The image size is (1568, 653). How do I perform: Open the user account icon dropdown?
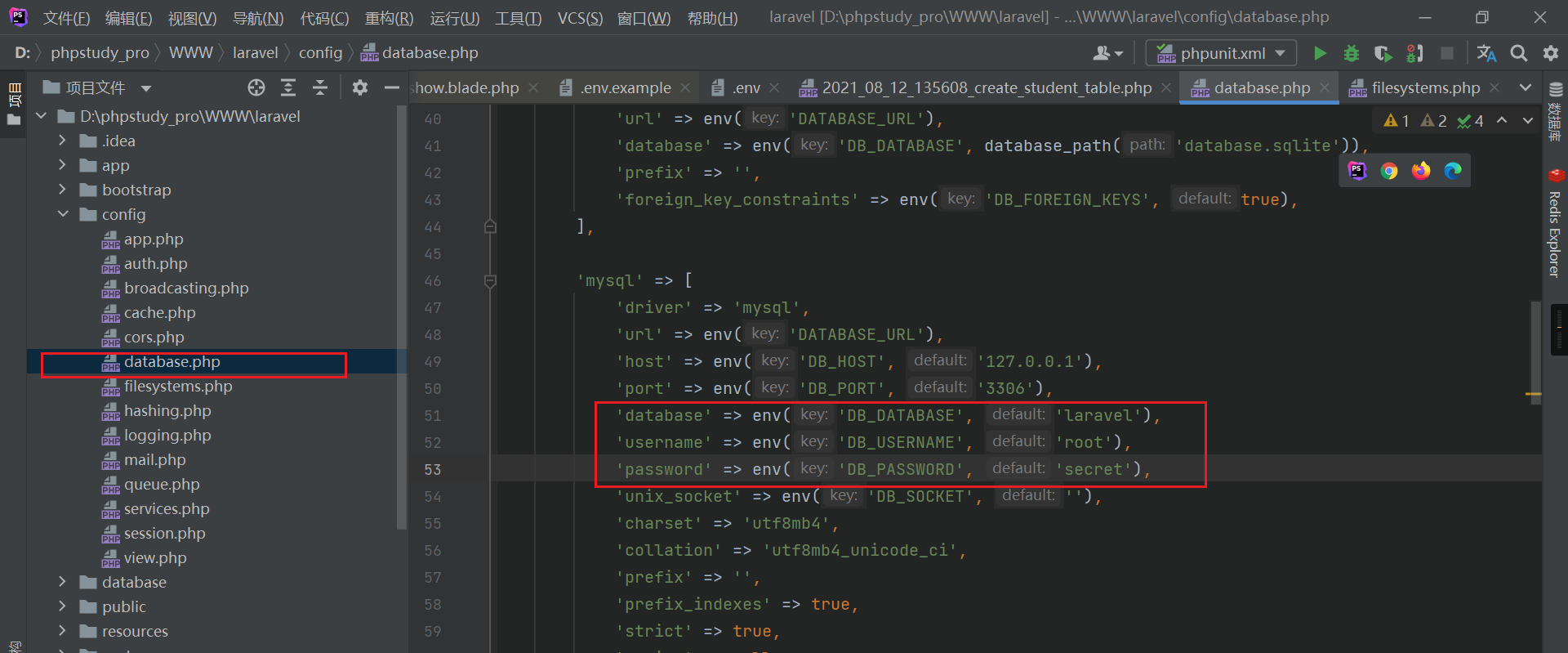[1107, 53]
